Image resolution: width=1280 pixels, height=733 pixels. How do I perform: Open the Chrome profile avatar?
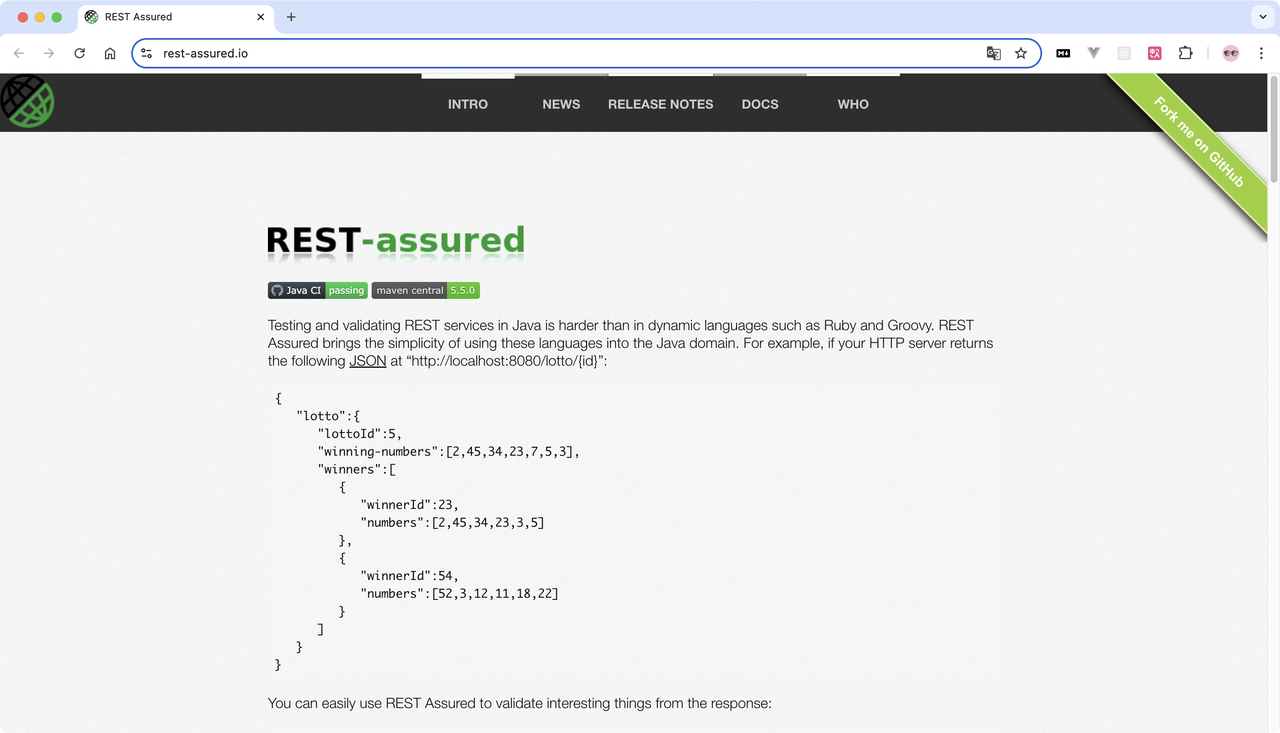(x=1229, y=53)
